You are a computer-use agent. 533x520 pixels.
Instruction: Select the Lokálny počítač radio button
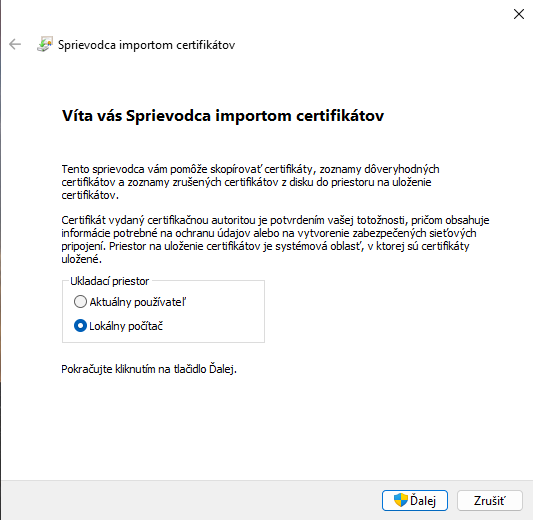coord(80,326)
